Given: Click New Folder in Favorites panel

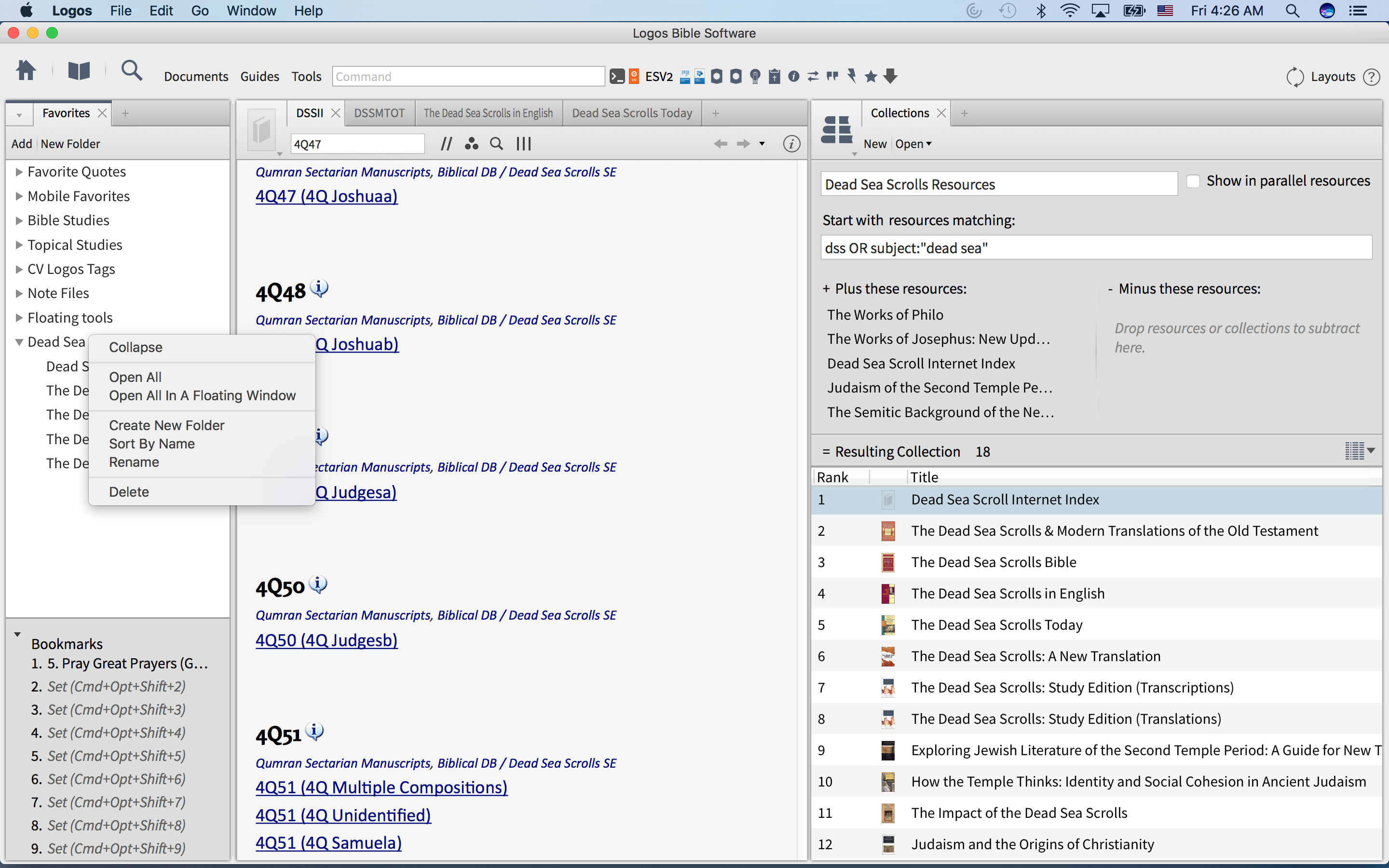Looking at the screenshot, I should [70, 144].
